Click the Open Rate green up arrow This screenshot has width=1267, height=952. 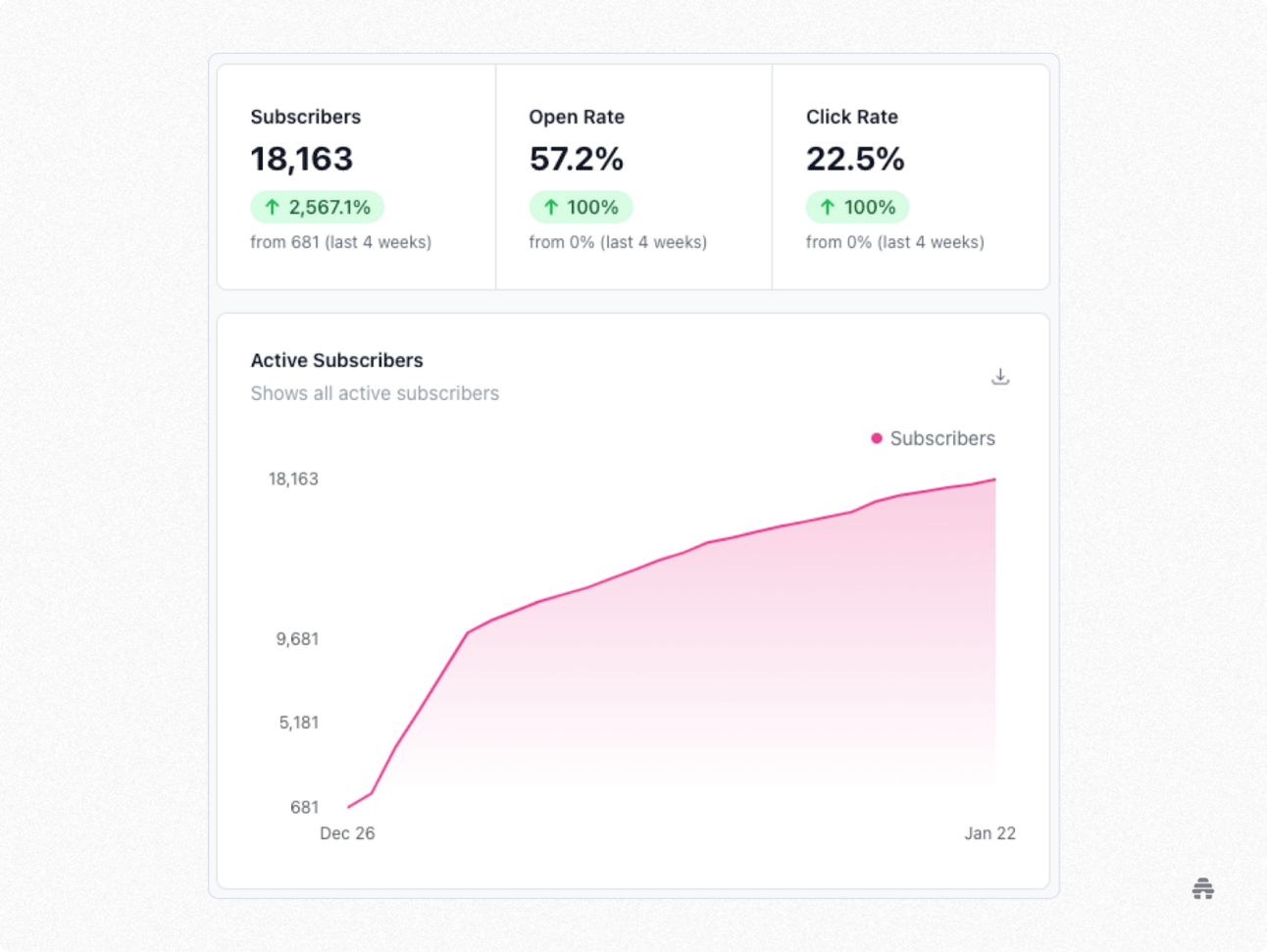tap(550, 207)
